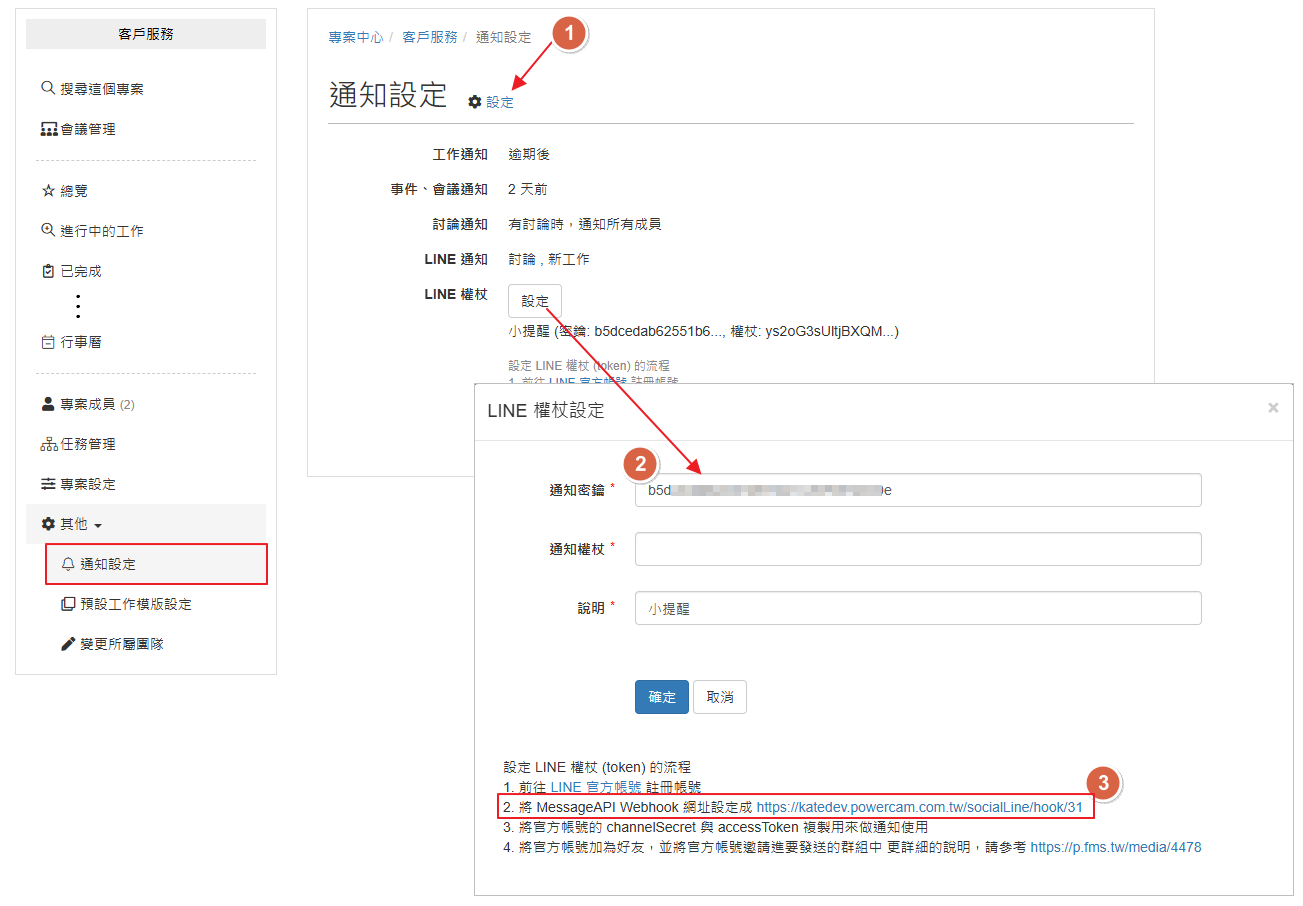Collapse the 其他 dropdown caret
This screenshot has width=1303, height=906.
(98, 526)
